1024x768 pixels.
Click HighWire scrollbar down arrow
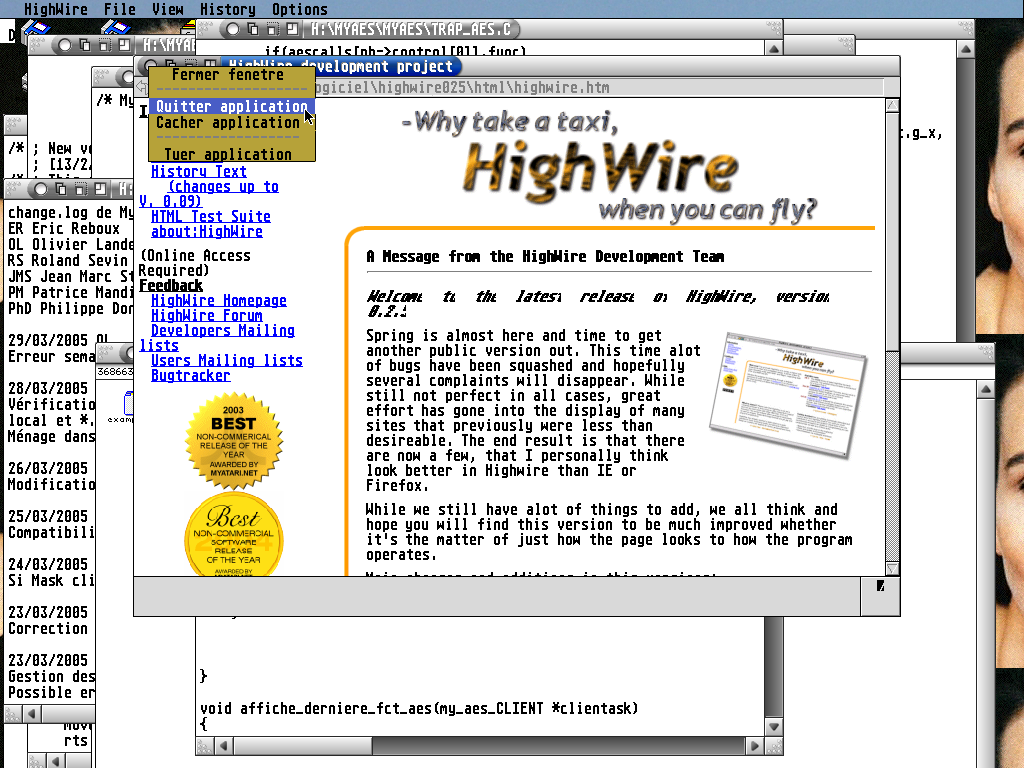pos(892,568)
